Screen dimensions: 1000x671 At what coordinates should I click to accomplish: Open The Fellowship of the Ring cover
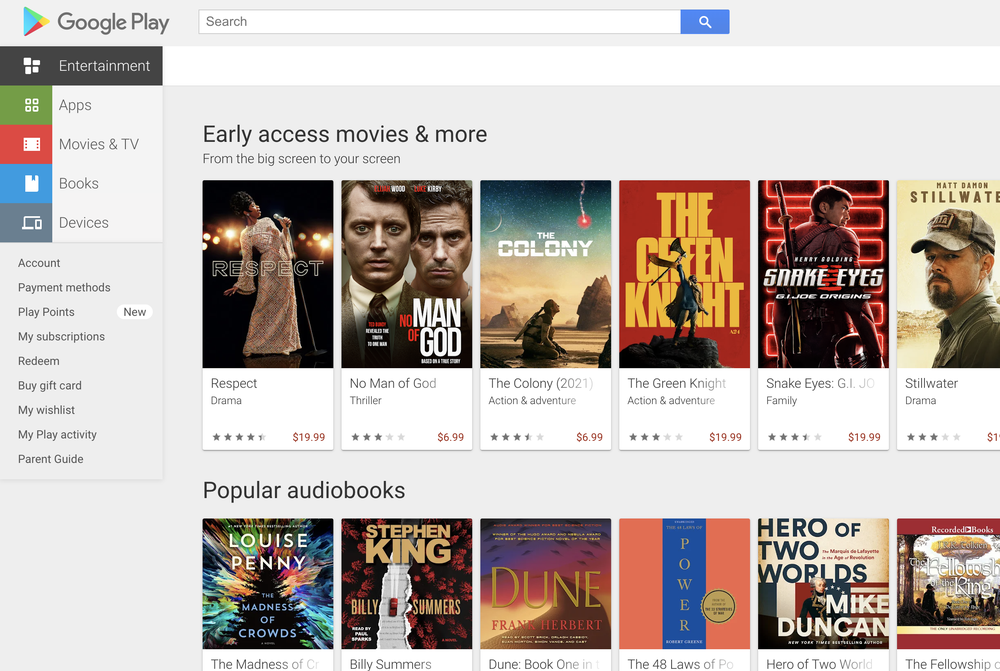coord(948,584)
